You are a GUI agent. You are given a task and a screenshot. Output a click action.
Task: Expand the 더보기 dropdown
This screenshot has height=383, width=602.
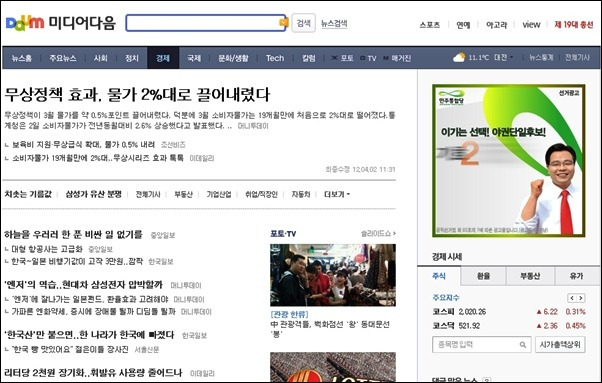337,195
